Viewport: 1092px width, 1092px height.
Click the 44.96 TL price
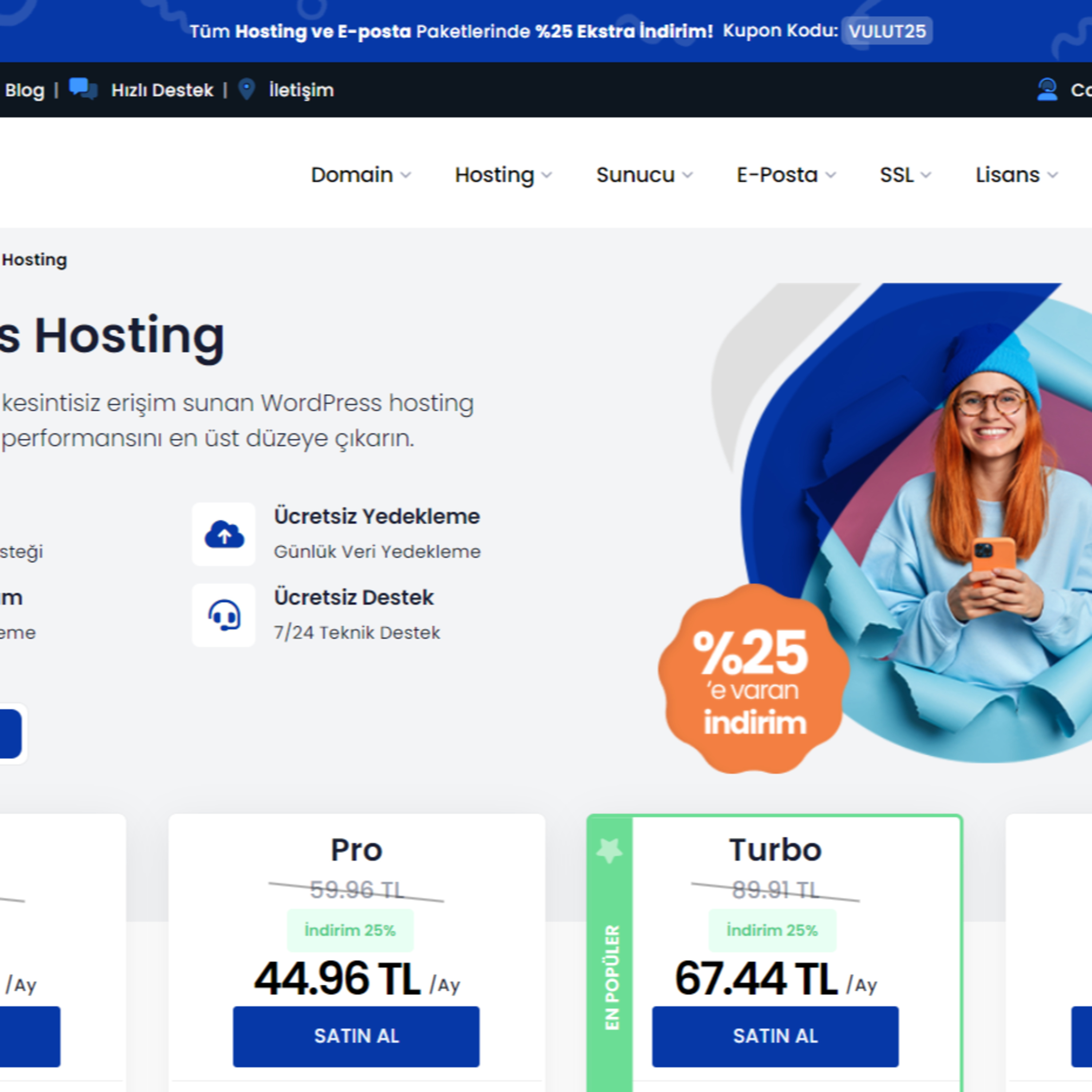tap(337, 978)
